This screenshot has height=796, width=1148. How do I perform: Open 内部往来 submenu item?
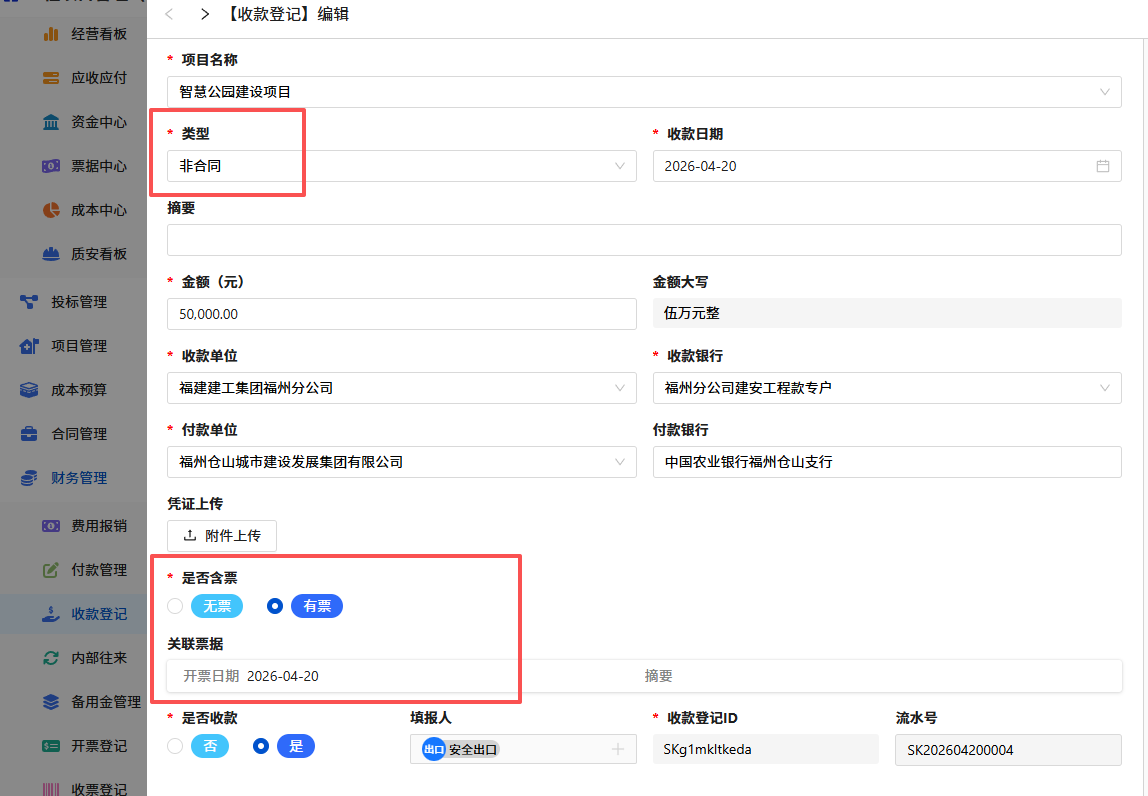99,658
